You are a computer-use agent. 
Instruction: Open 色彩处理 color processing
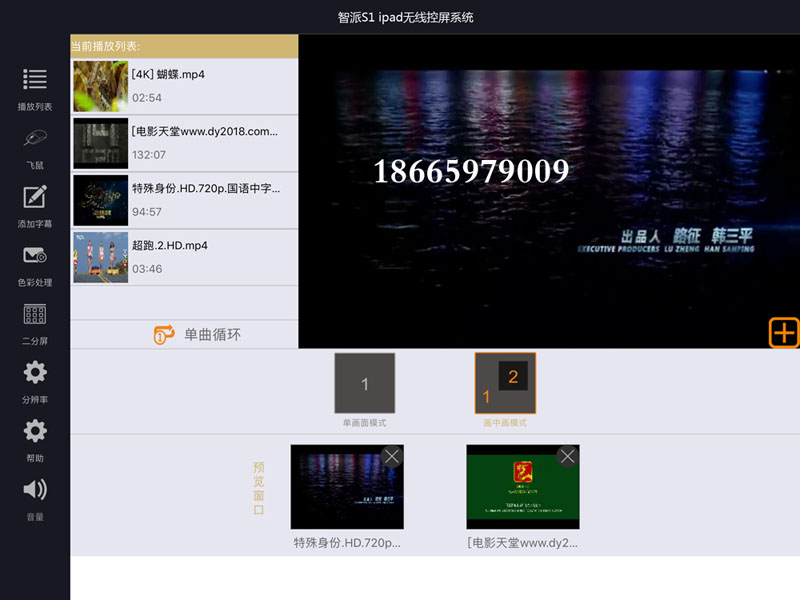(x=35, y=257)
